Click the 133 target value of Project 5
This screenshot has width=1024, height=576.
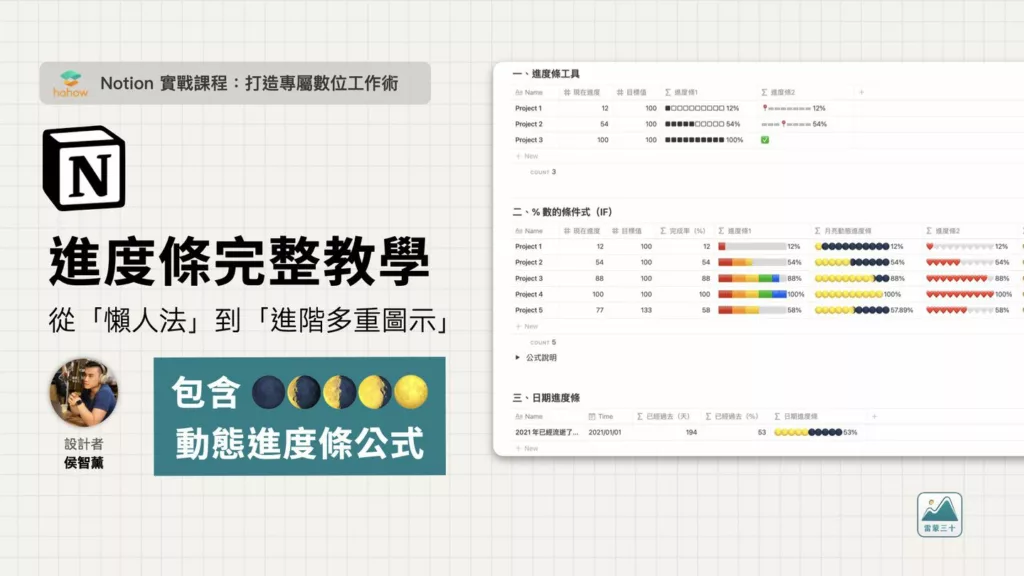coord(646,310)
